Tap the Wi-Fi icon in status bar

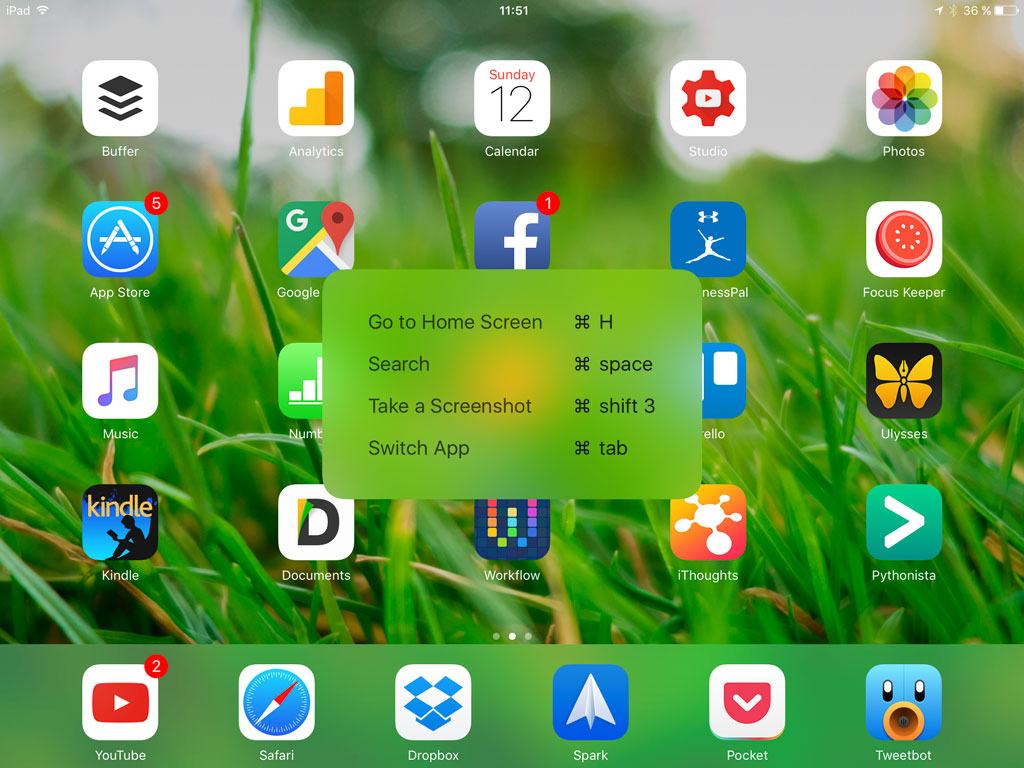click(x=43, y=10)
